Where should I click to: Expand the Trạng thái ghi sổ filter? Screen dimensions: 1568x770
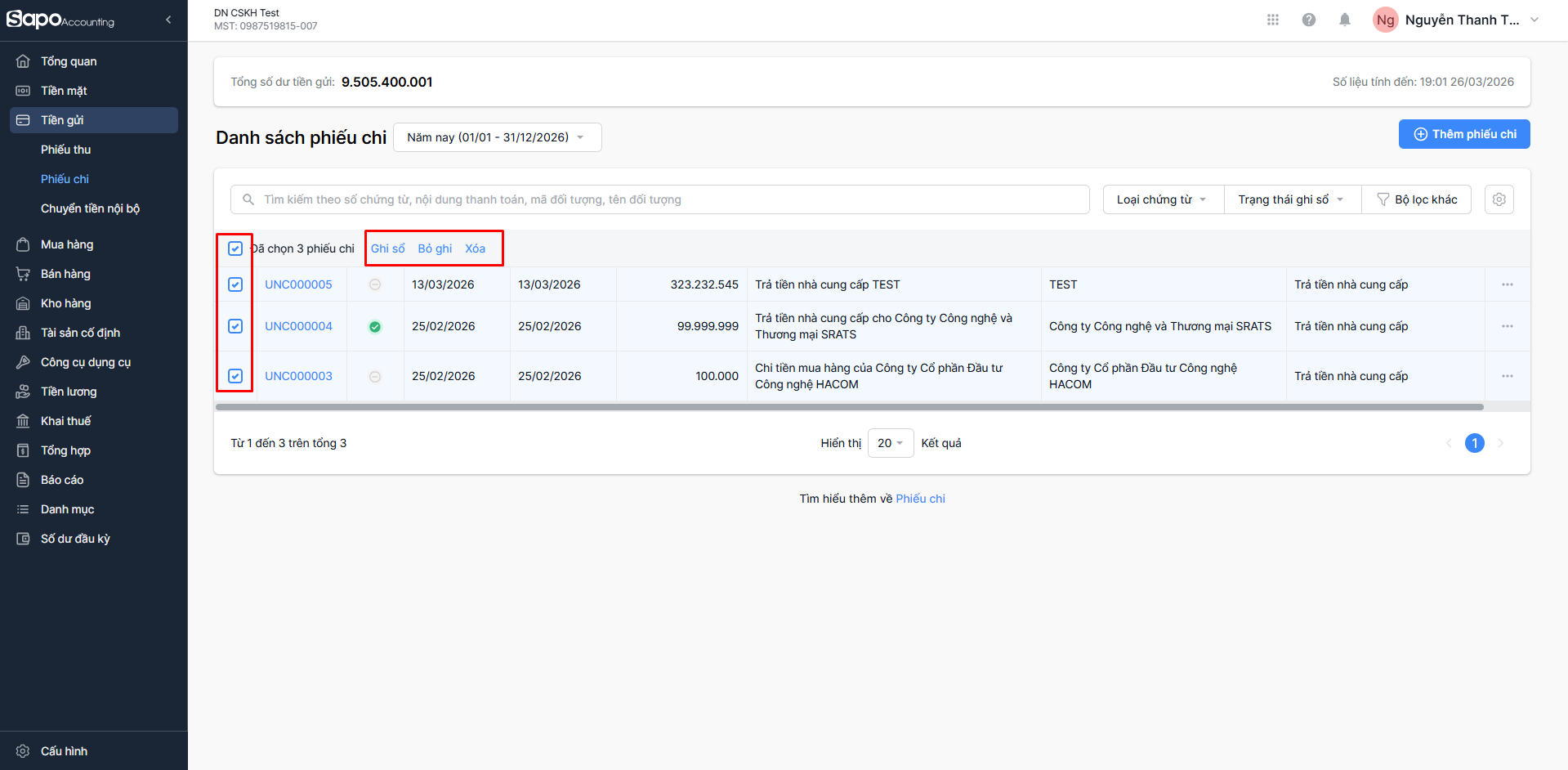(1291, 199)
